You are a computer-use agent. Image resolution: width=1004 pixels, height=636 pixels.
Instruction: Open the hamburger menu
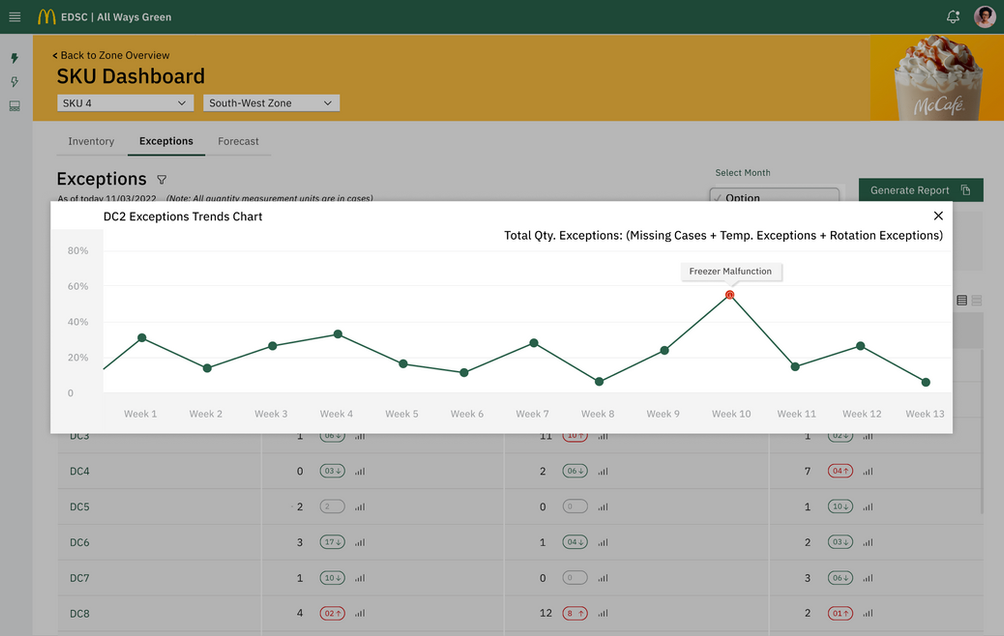[14, 17]
